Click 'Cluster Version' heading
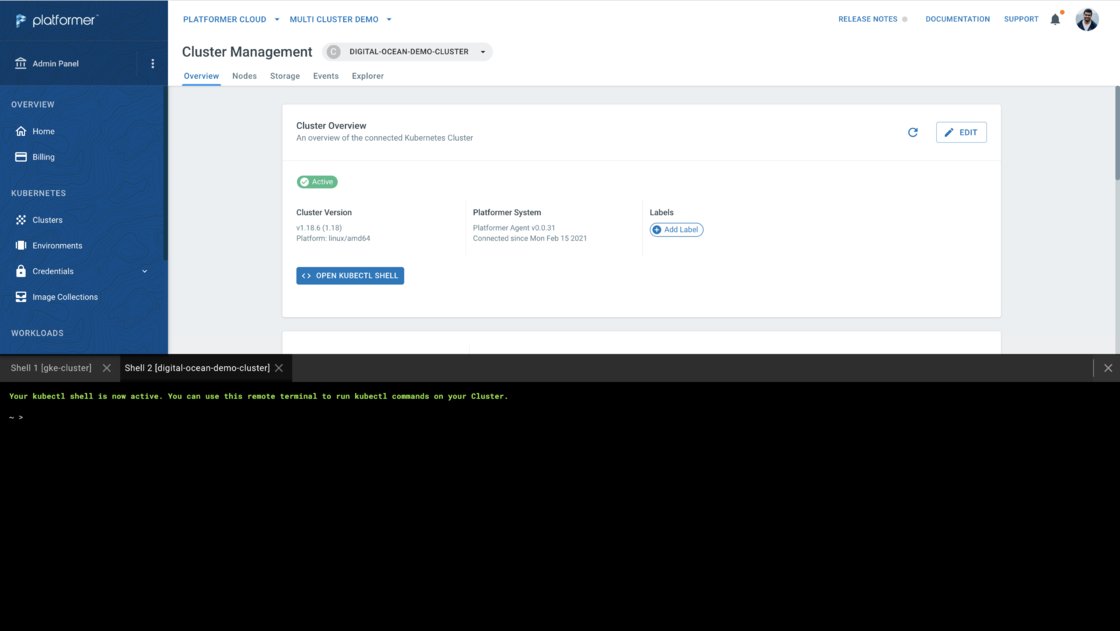1120x631 pixels. 324,212
